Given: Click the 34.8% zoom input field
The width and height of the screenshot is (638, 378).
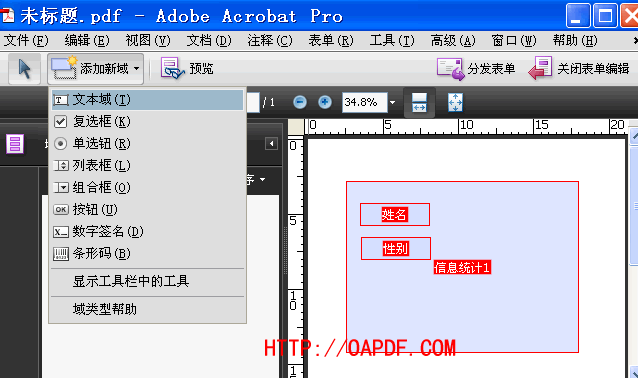Looking at the screenshot, I should [364, 102].
